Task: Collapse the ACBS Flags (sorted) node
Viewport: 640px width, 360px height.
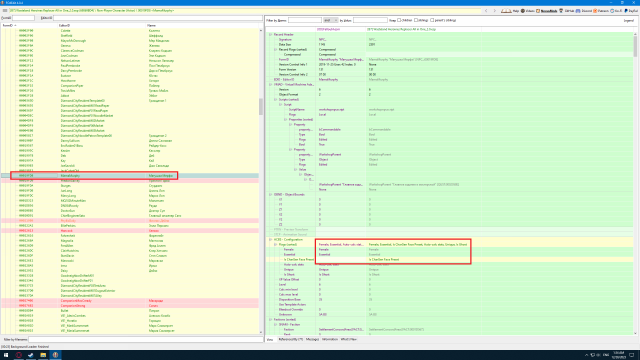Action: pos(276,244)
